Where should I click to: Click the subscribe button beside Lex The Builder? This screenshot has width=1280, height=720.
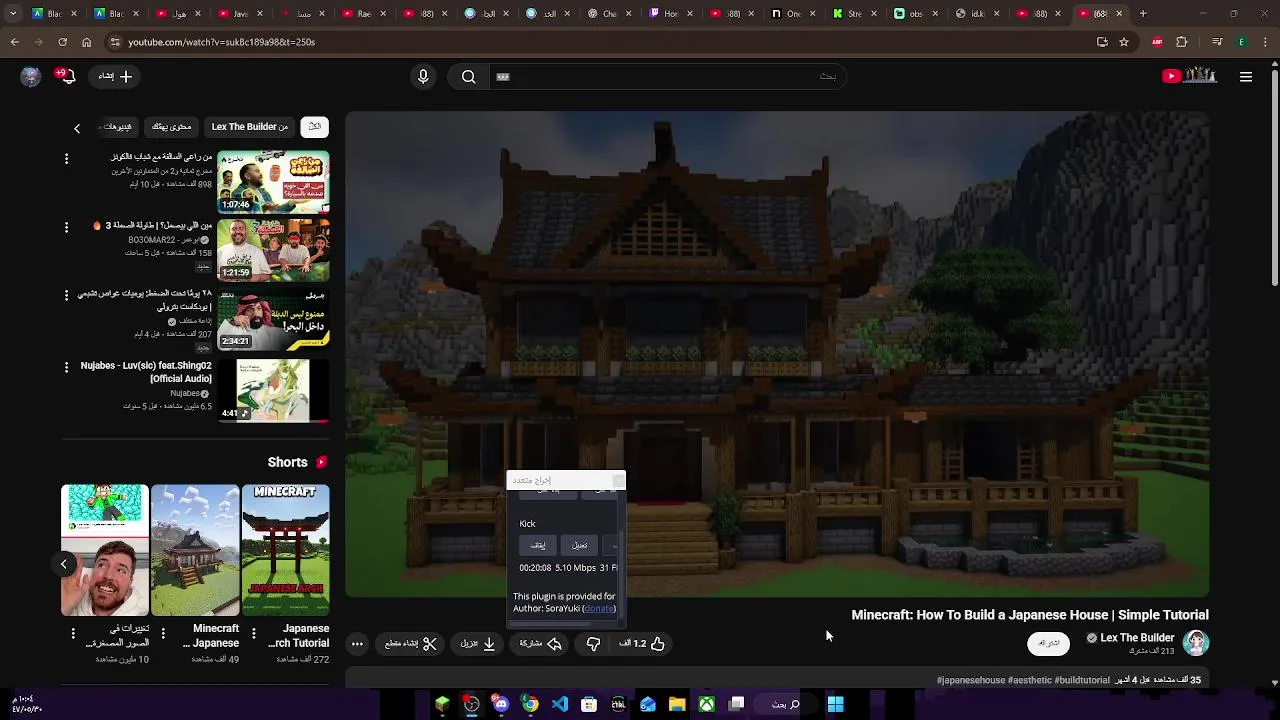pyautogui.click(x=1048, y=643)
